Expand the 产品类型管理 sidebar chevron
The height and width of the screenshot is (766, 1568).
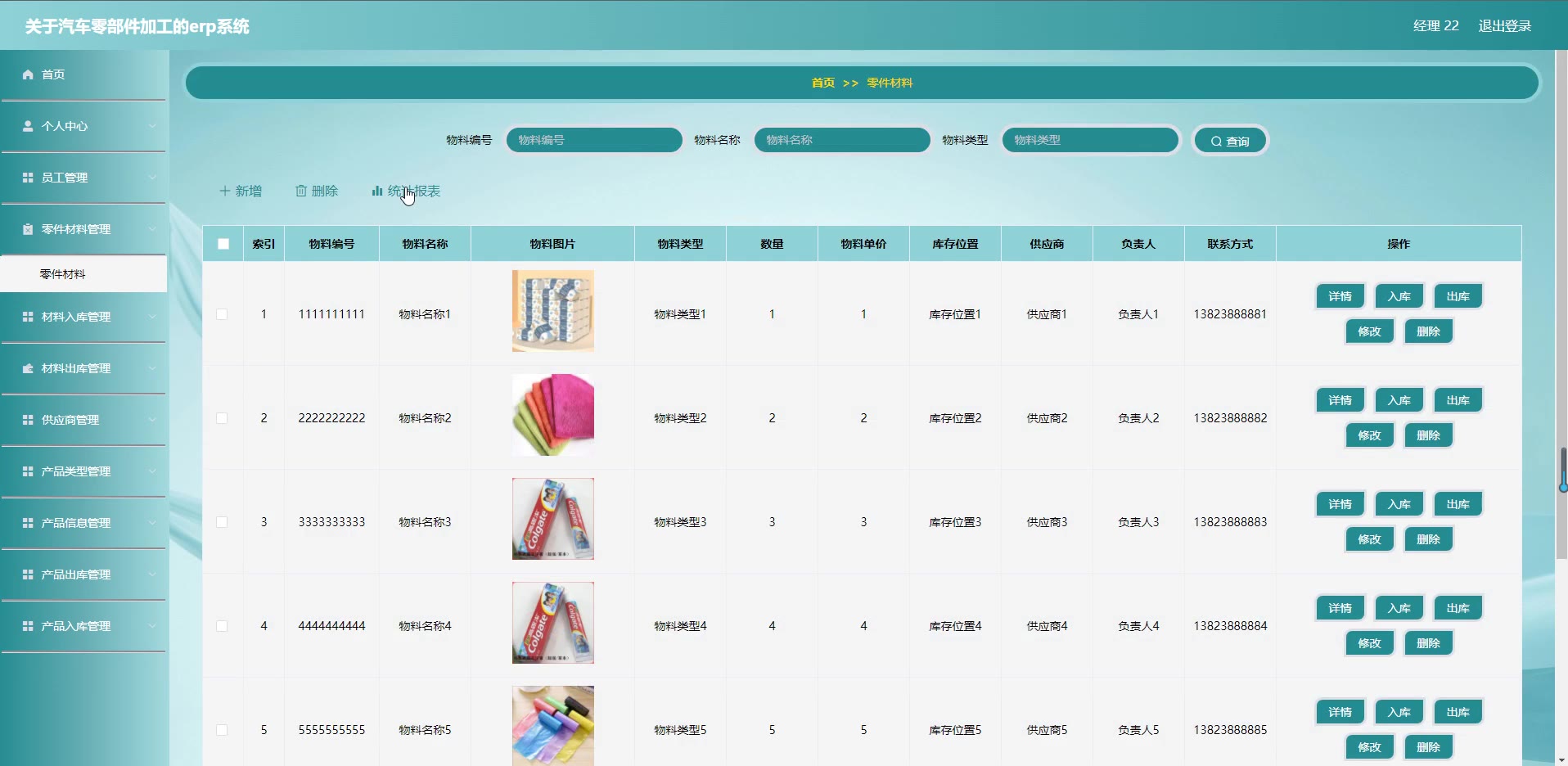click(x=152, y=471)
